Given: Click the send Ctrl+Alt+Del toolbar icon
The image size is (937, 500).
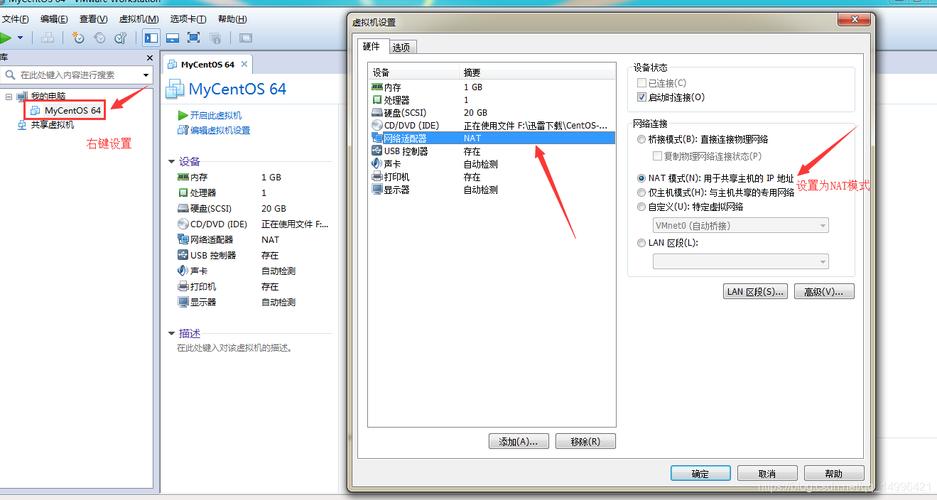Looking at the screenshot, I should point(47,38).
